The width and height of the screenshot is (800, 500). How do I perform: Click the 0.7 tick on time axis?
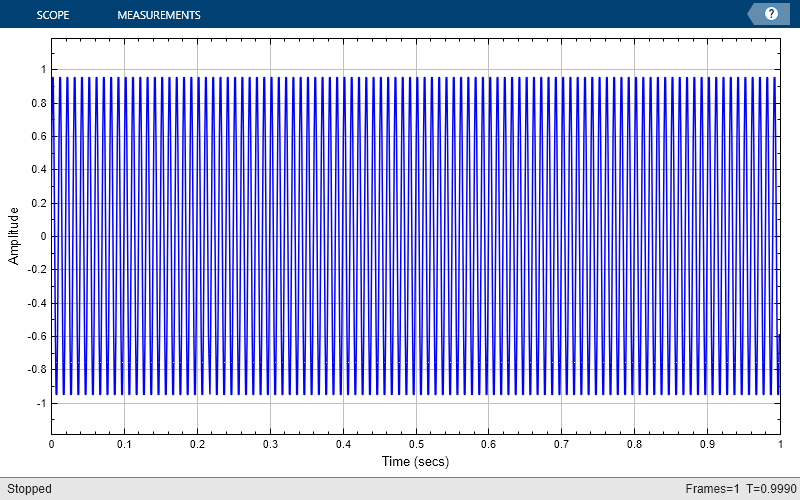(561, 444)
